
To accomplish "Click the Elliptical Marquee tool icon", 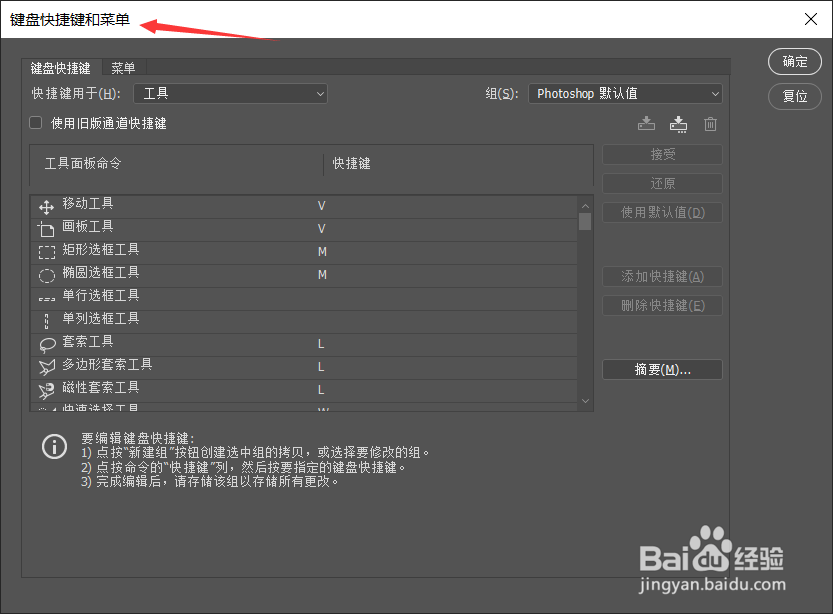I will tap(47, 275).
